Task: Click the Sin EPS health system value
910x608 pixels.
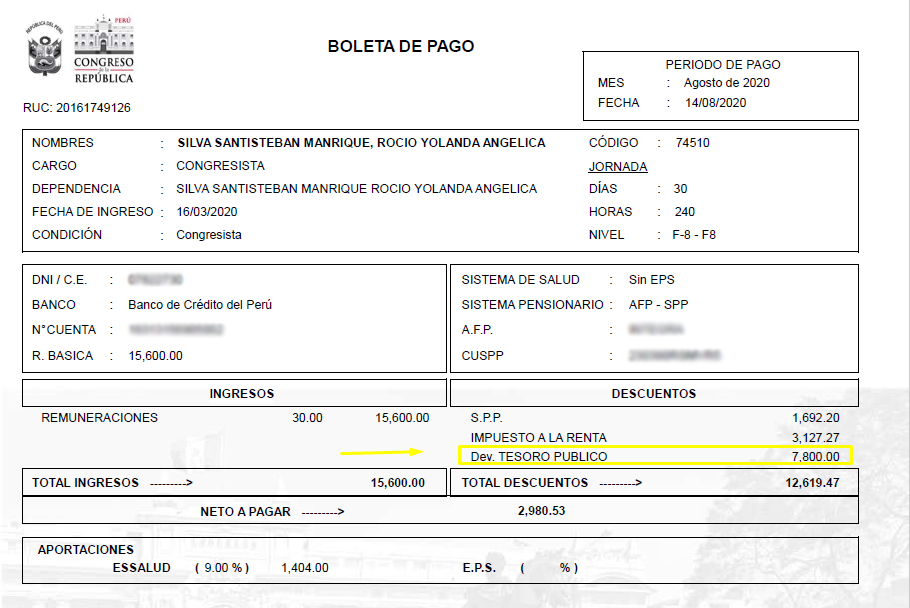Action: pyautogui.click(x=652, y=280)
